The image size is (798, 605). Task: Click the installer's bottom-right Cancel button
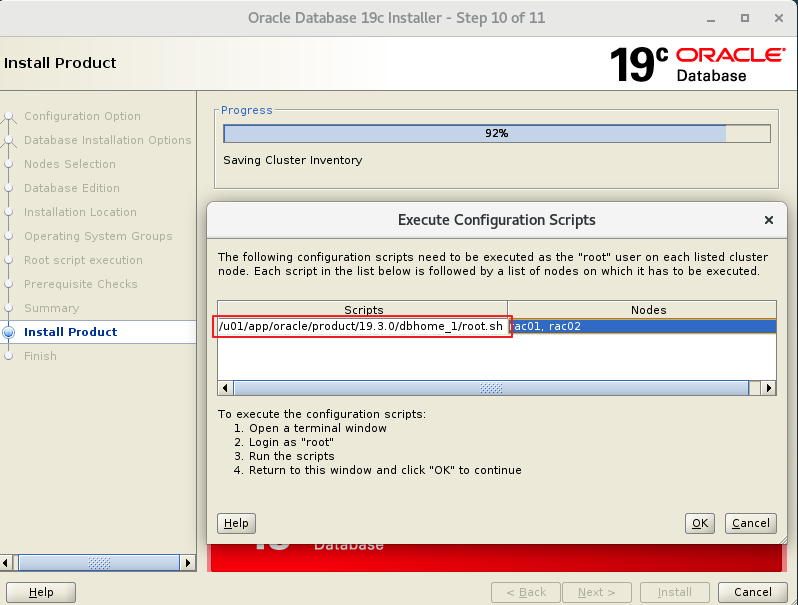coord(753,592)
